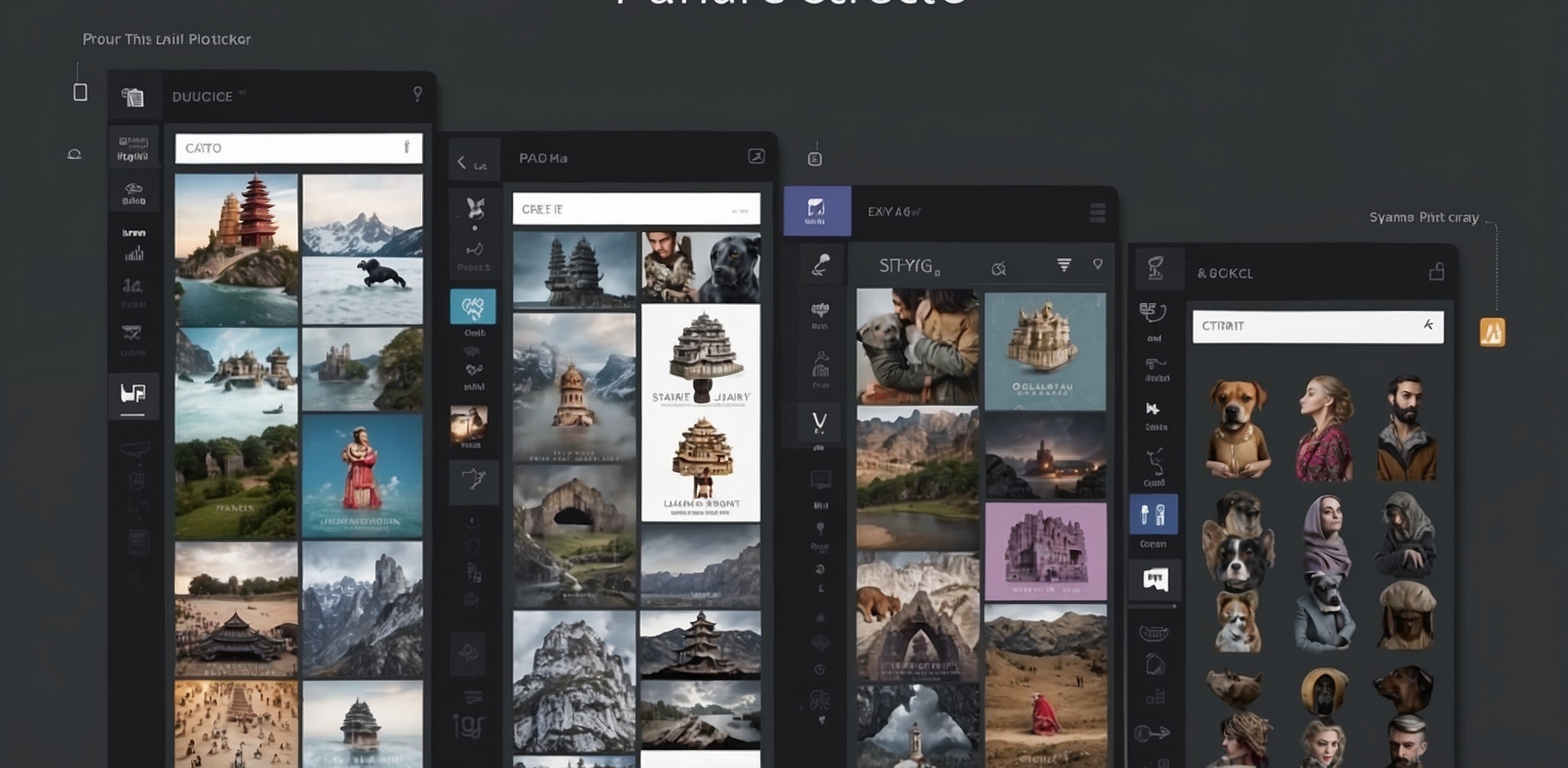Click the white speech icon below Corpon

pyautogui.click(x=1155, y=579)
